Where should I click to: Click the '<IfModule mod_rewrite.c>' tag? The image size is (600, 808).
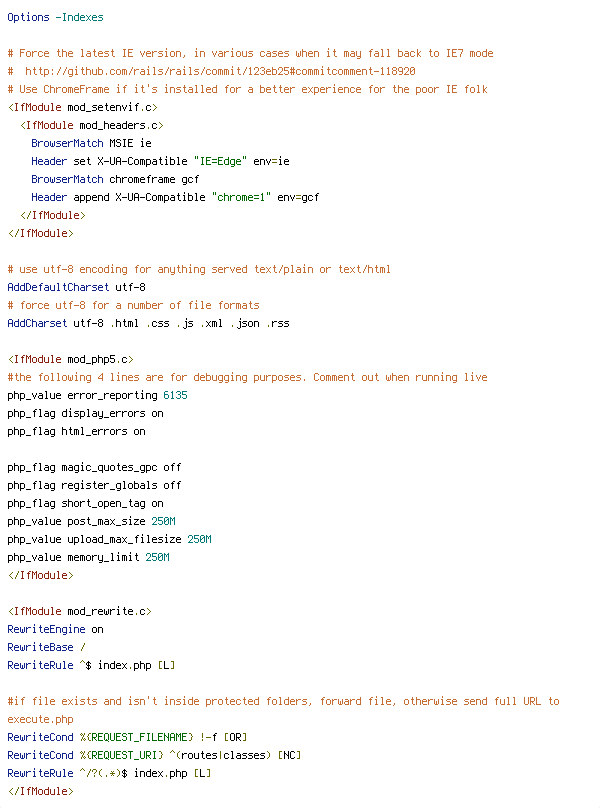click(79, 612)
